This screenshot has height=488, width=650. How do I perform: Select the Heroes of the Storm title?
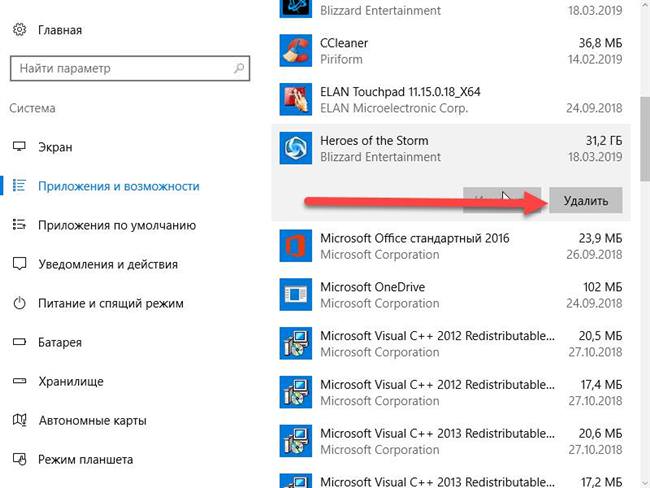[374, 141]
